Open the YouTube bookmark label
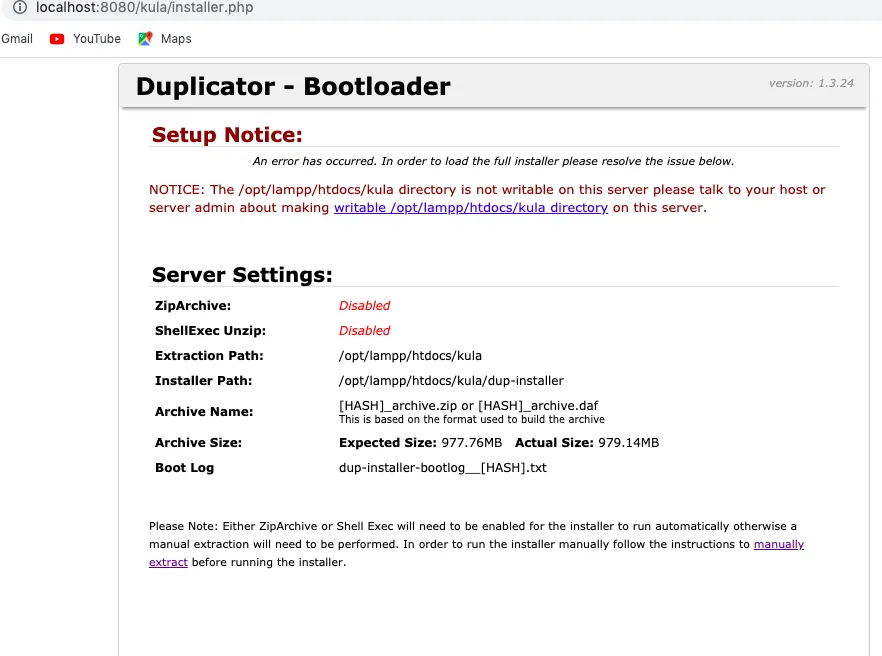 [97, 39]
